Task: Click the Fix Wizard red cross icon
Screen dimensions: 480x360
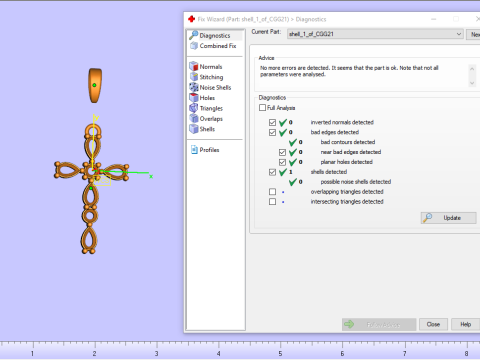Action: [191, 19]
